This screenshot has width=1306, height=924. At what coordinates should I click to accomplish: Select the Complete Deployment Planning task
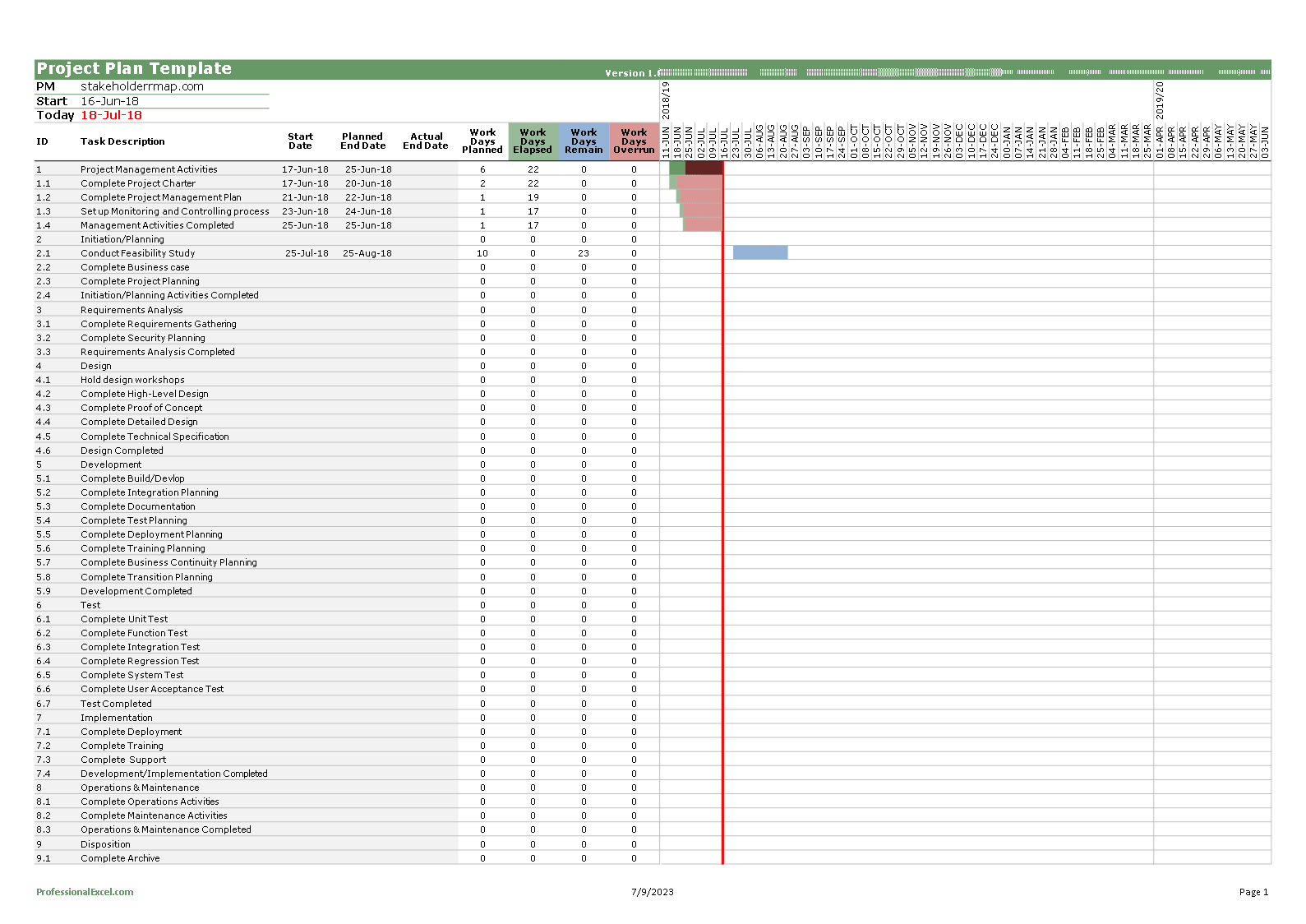(151, 534)
